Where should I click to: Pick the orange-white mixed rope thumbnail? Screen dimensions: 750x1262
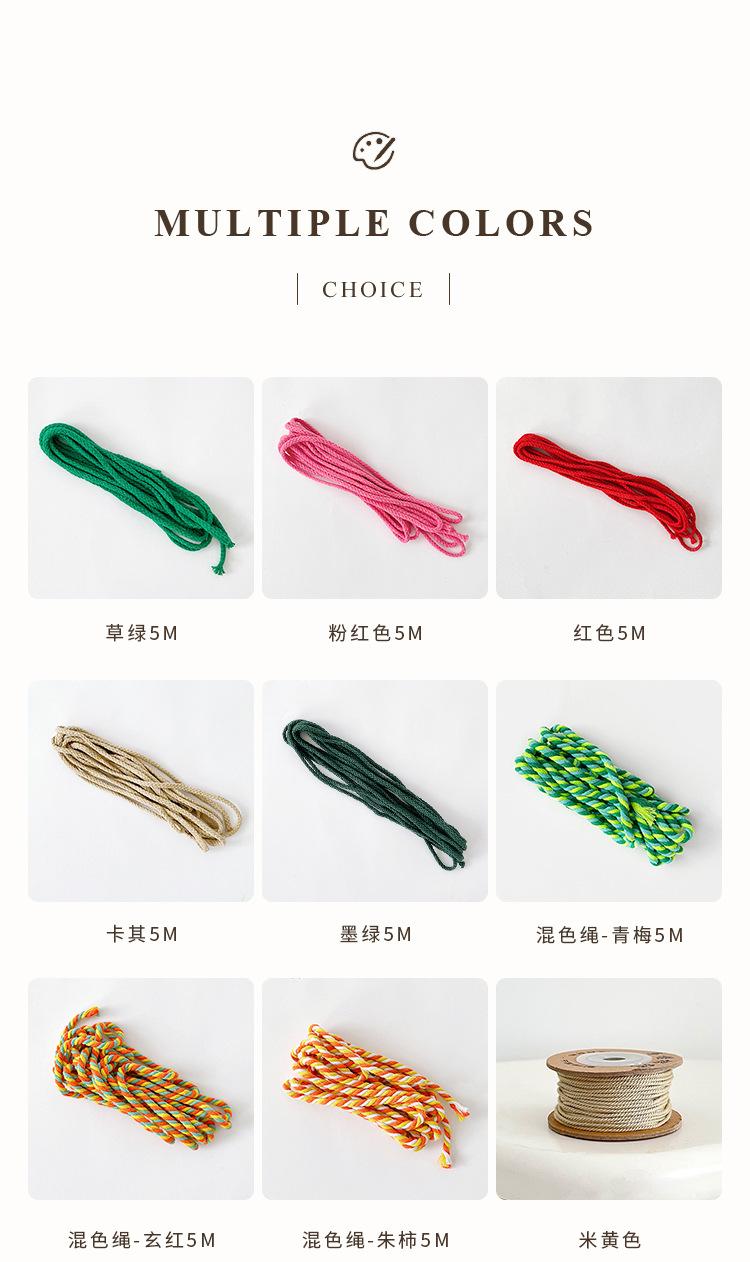pos(375,1089)
